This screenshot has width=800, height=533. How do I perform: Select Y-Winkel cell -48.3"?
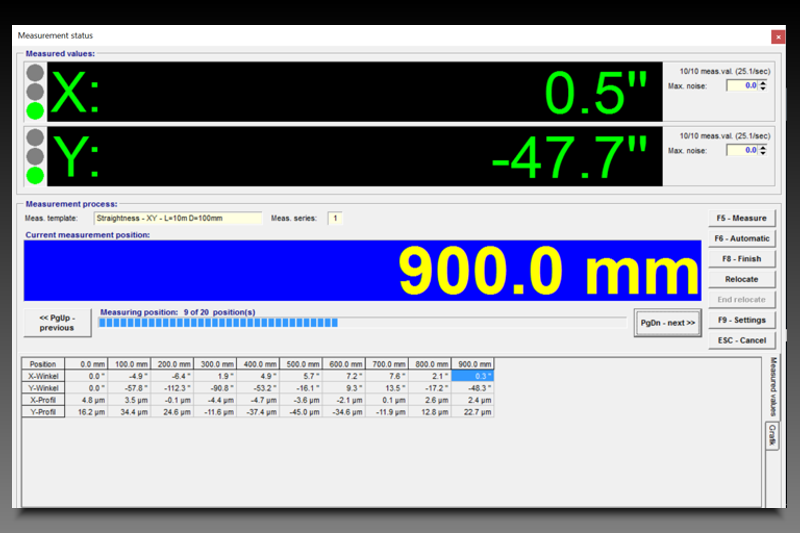[x=472, y=388]
